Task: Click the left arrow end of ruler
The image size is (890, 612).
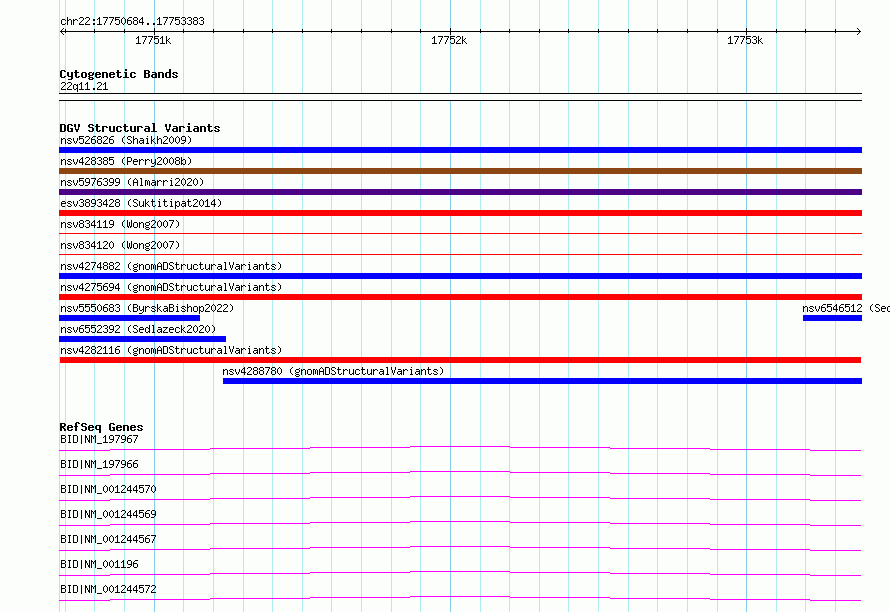Action: click(62, 31)
